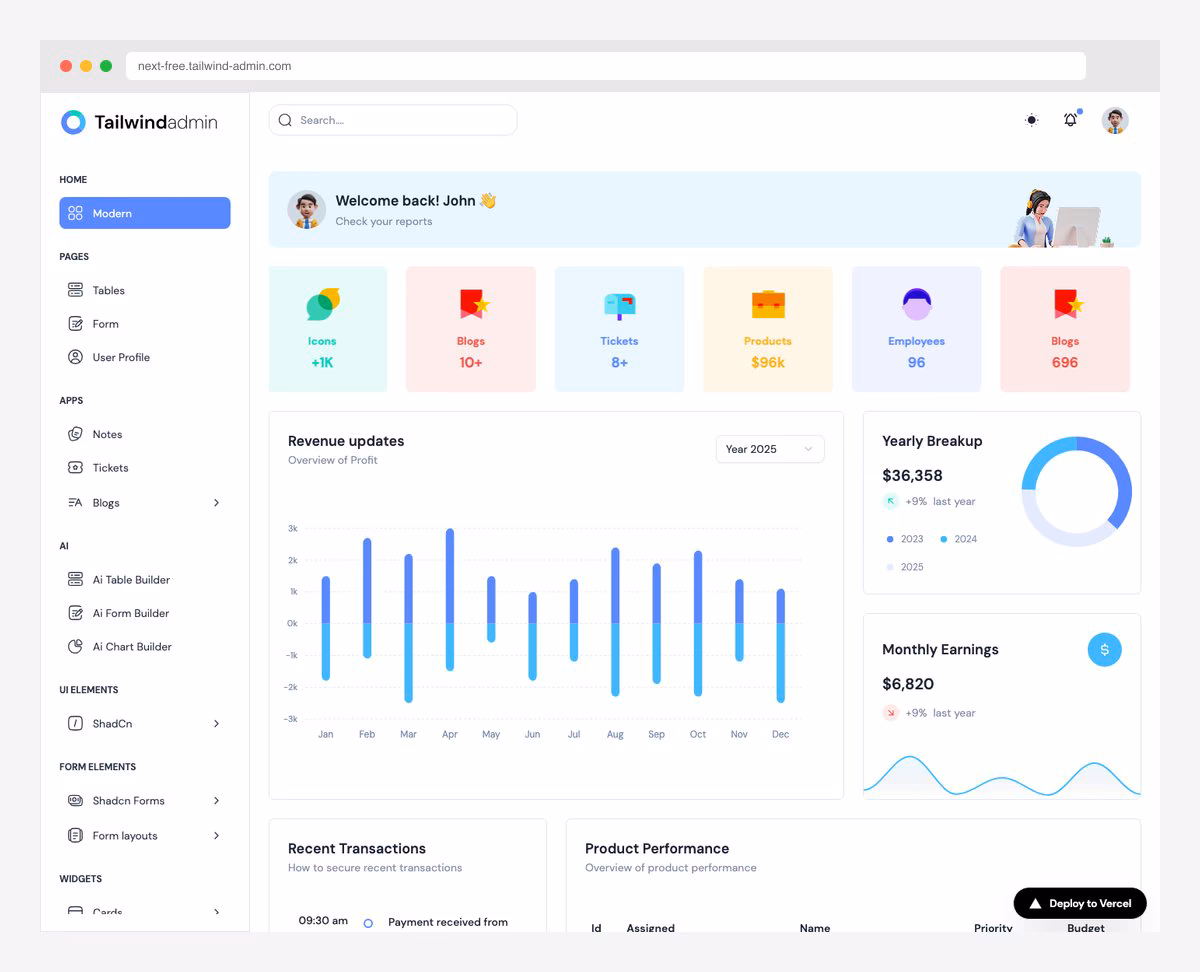The image size is (1200, 972).
Task: Click the Yearly Breakup donut chart
Action: 1077,491
